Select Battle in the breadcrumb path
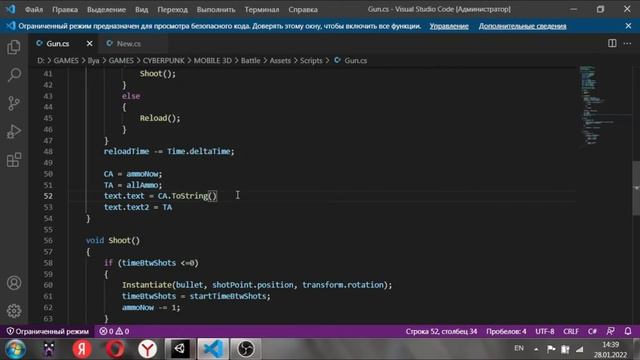Screen dimensions: 640x360 [x=250, y=60]
